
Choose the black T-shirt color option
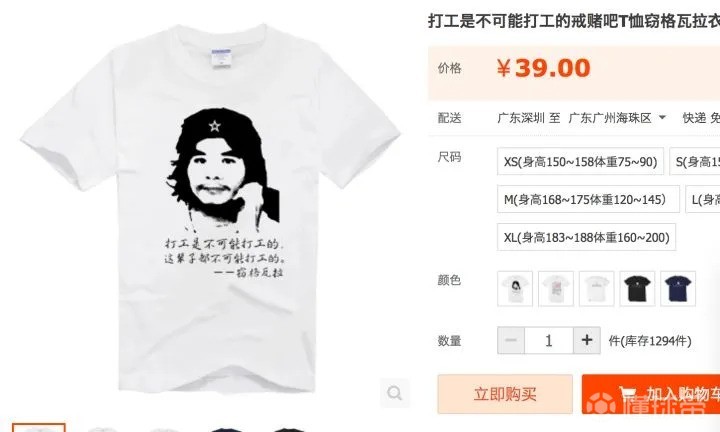[x=637, y=288]
